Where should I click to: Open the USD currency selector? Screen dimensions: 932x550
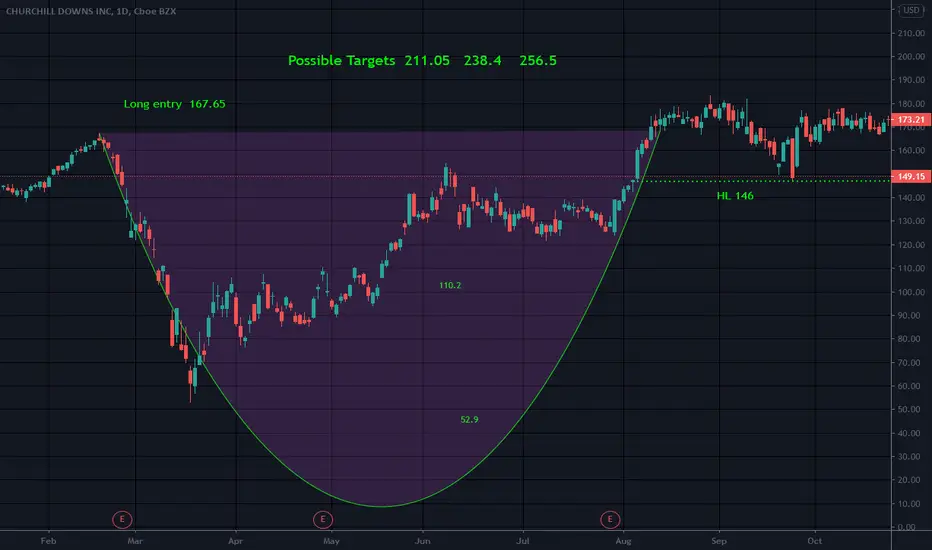(x=911, y=10)
